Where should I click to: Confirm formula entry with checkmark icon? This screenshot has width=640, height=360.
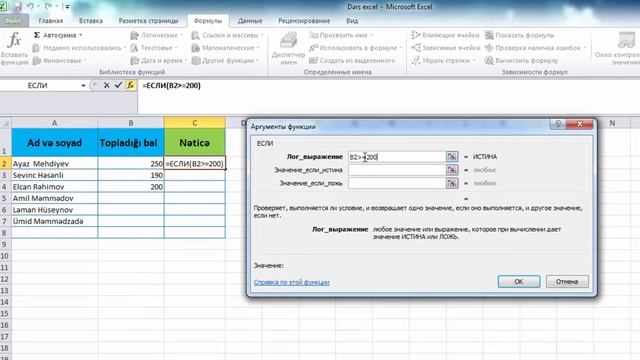(x=118, y=85)
